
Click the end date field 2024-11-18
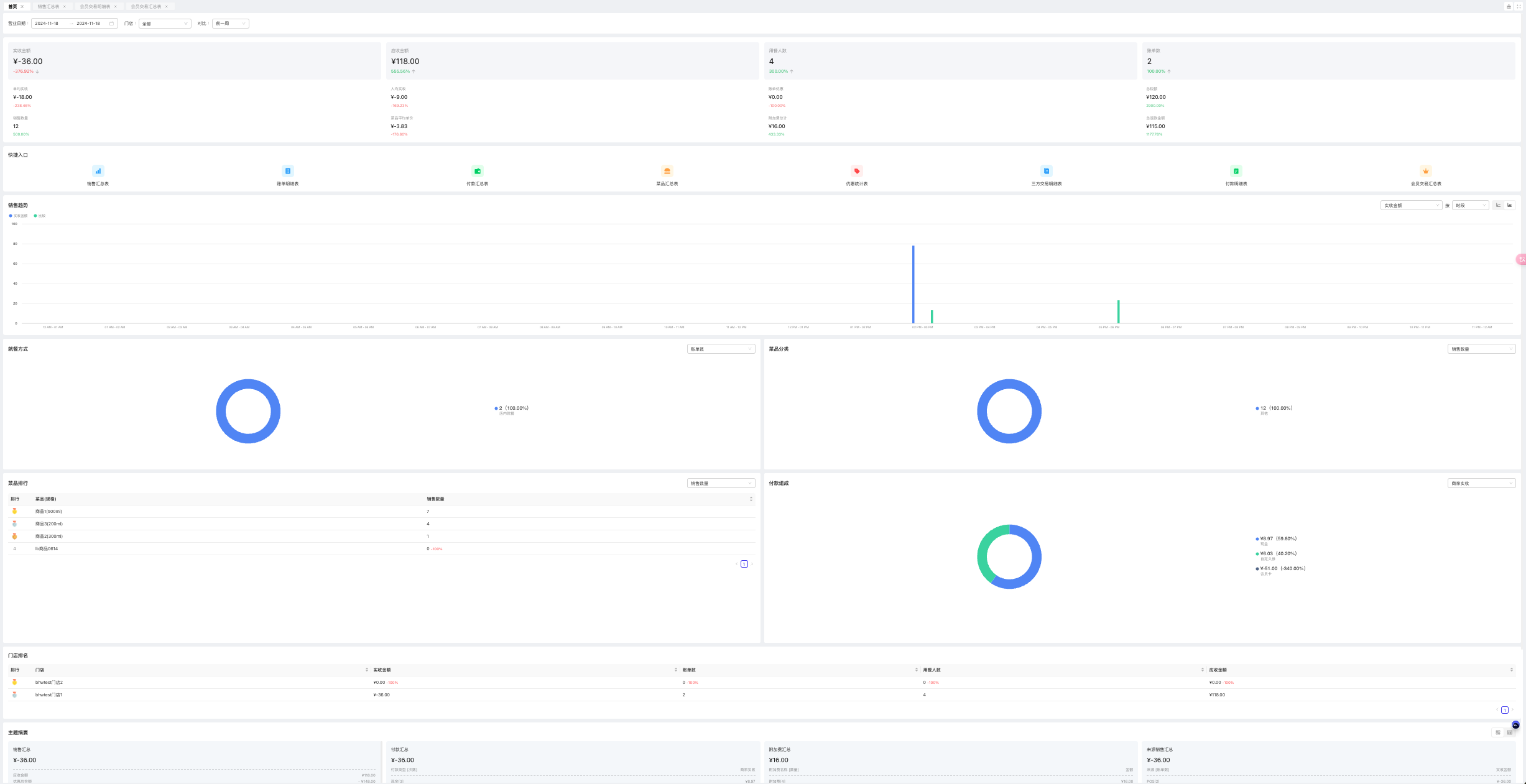tap(88, 24)
